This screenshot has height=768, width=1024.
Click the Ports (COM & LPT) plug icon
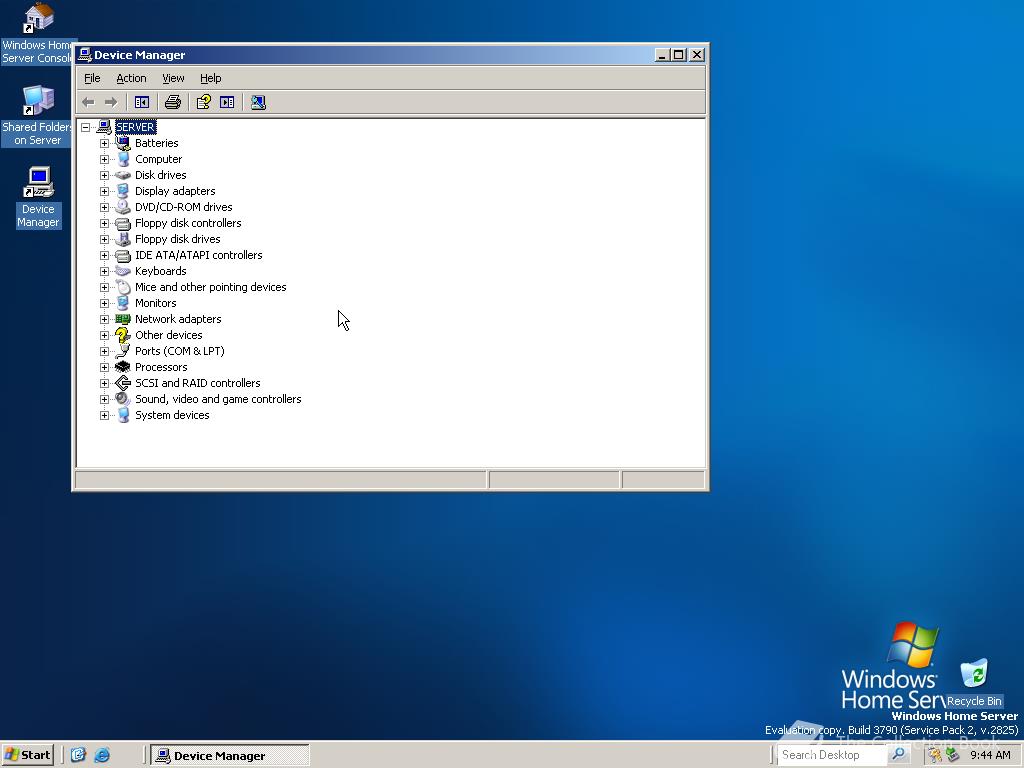click(123, 351)
